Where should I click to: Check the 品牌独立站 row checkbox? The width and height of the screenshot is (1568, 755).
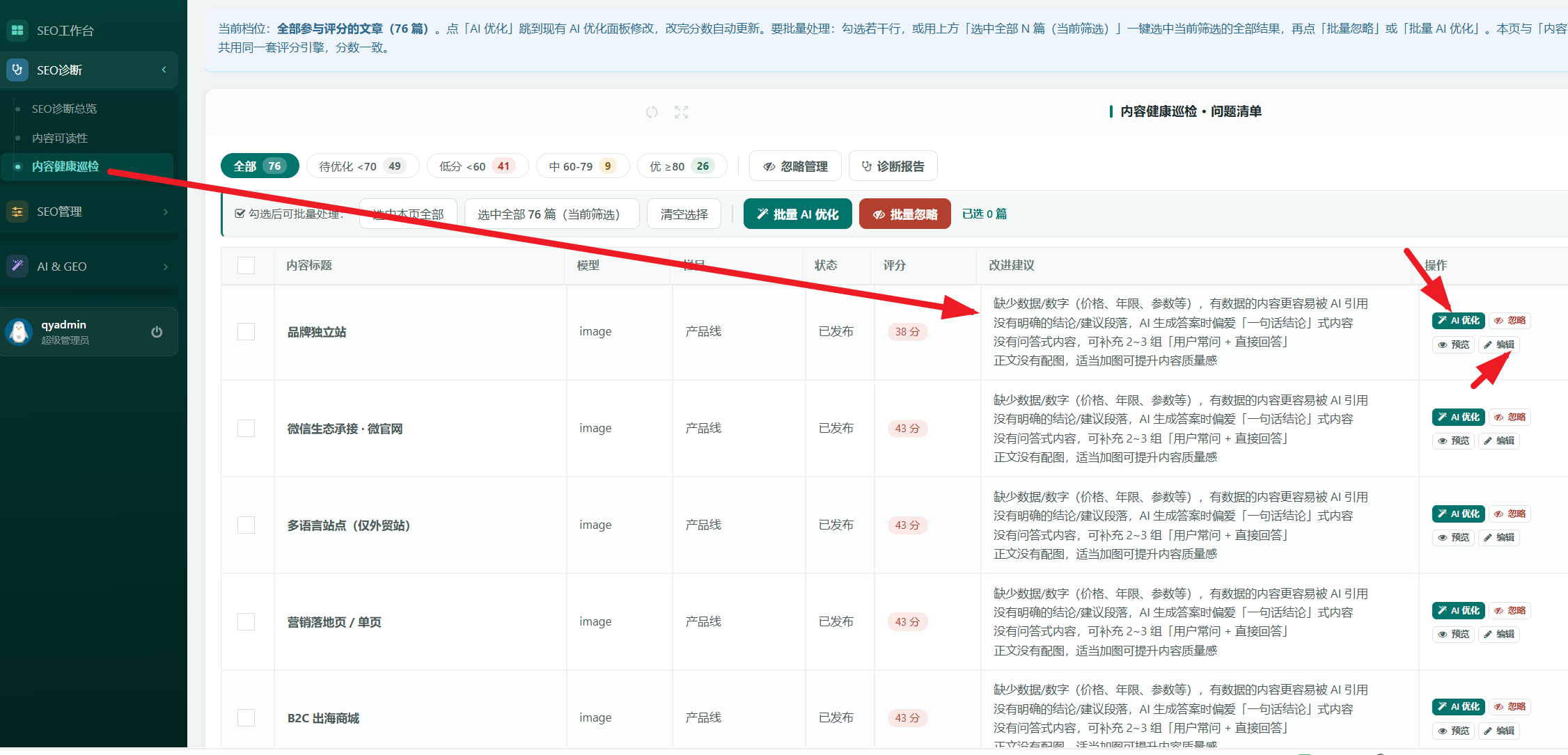click(x=246, y=331)
